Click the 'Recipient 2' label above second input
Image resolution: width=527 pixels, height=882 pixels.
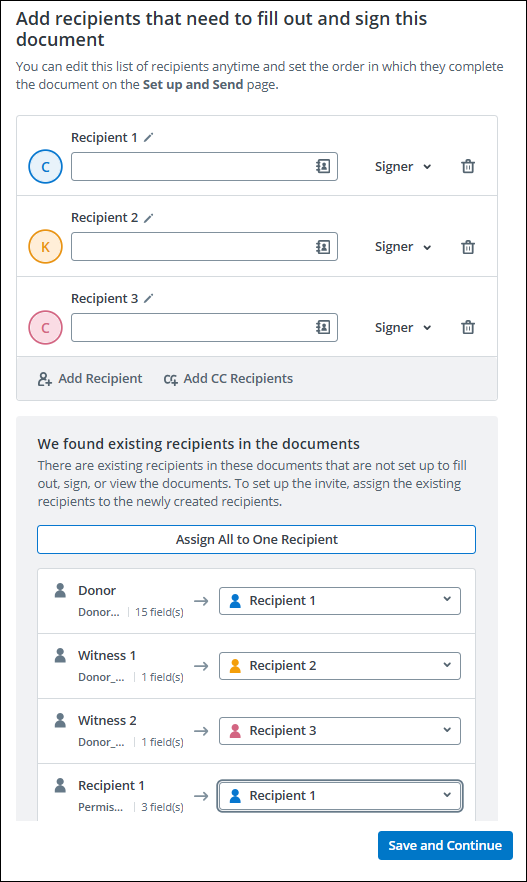click(105, 218)
